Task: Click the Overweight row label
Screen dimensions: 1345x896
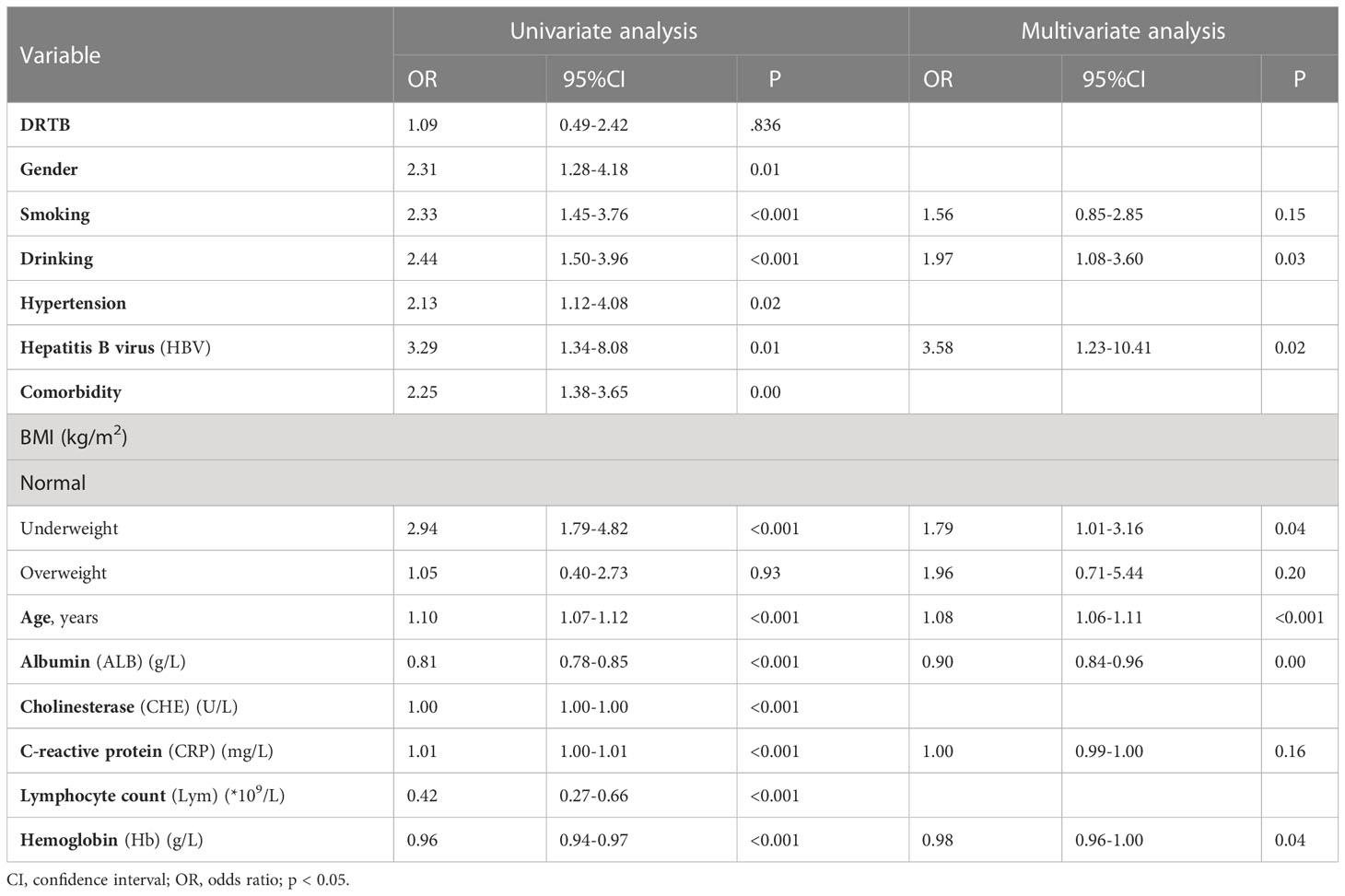Action: (x=64, y=573)
